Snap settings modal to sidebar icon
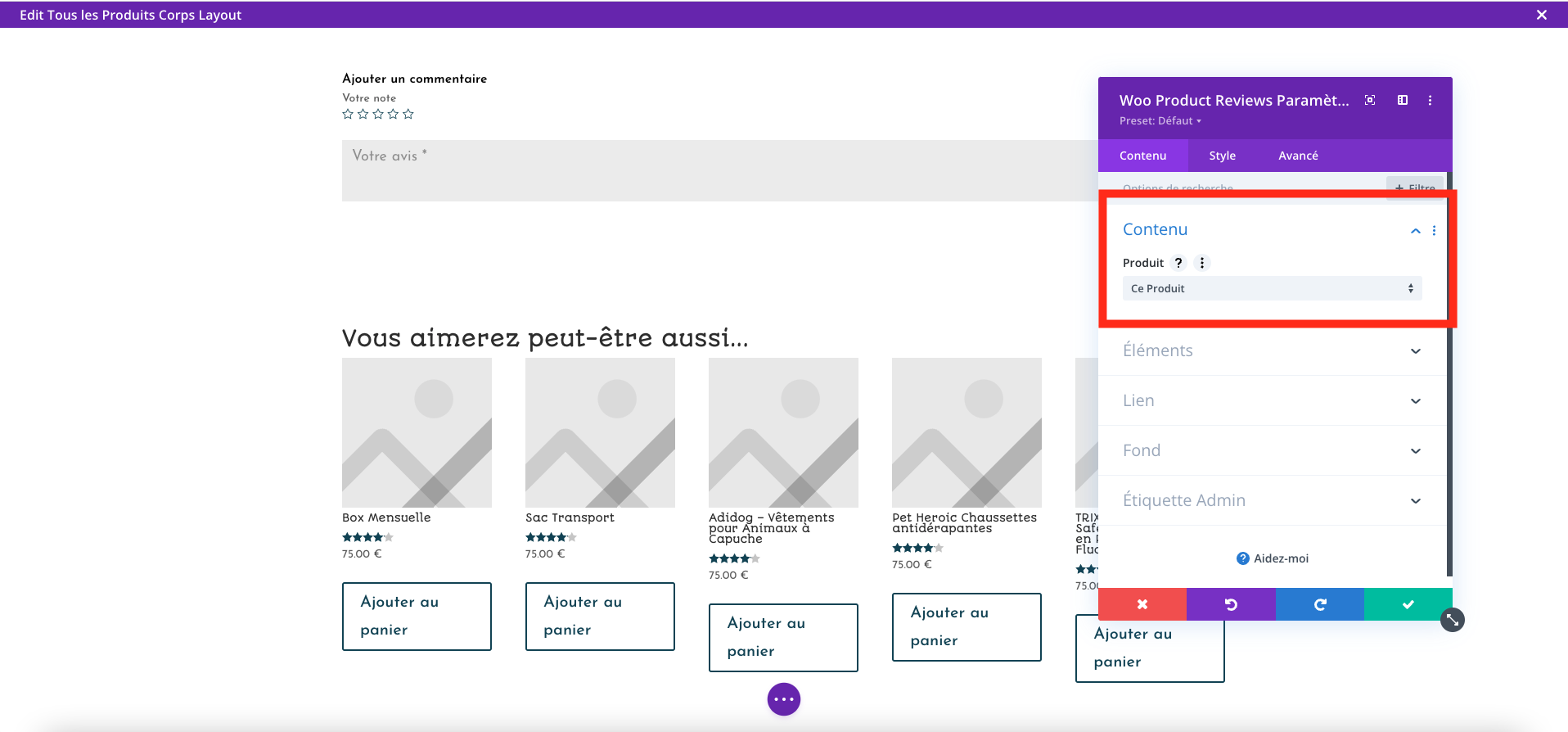1568x732 pixels. pos(1403,100)
